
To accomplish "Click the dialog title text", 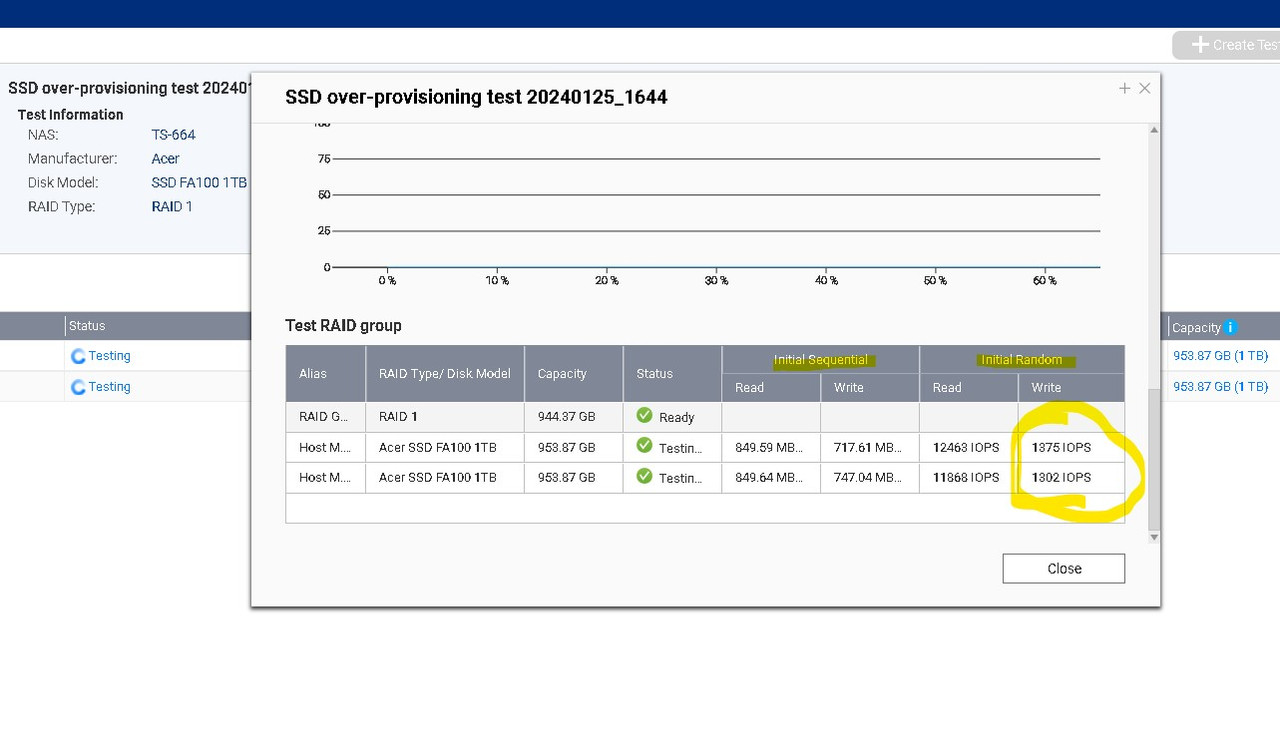I will pyautogui.click(x=476, y=97).
